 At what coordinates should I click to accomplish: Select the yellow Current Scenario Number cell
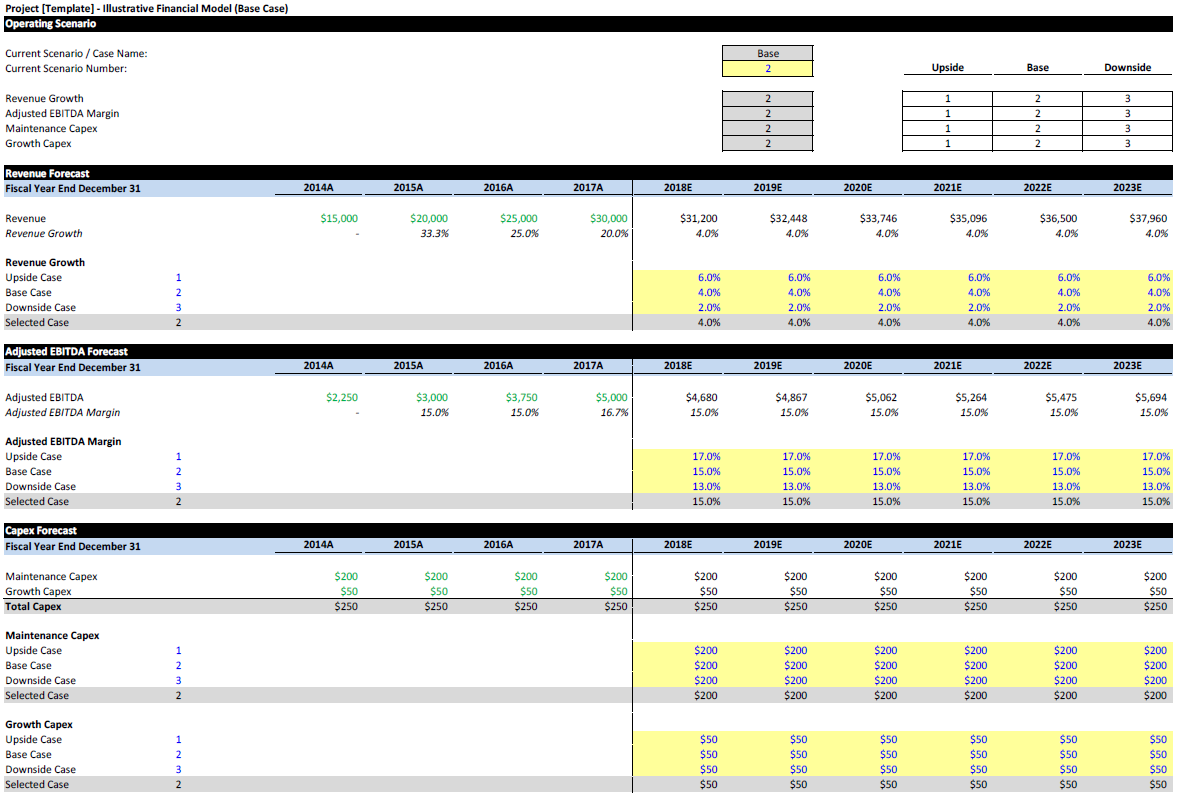pyautogui.click(x=767, y=68)
